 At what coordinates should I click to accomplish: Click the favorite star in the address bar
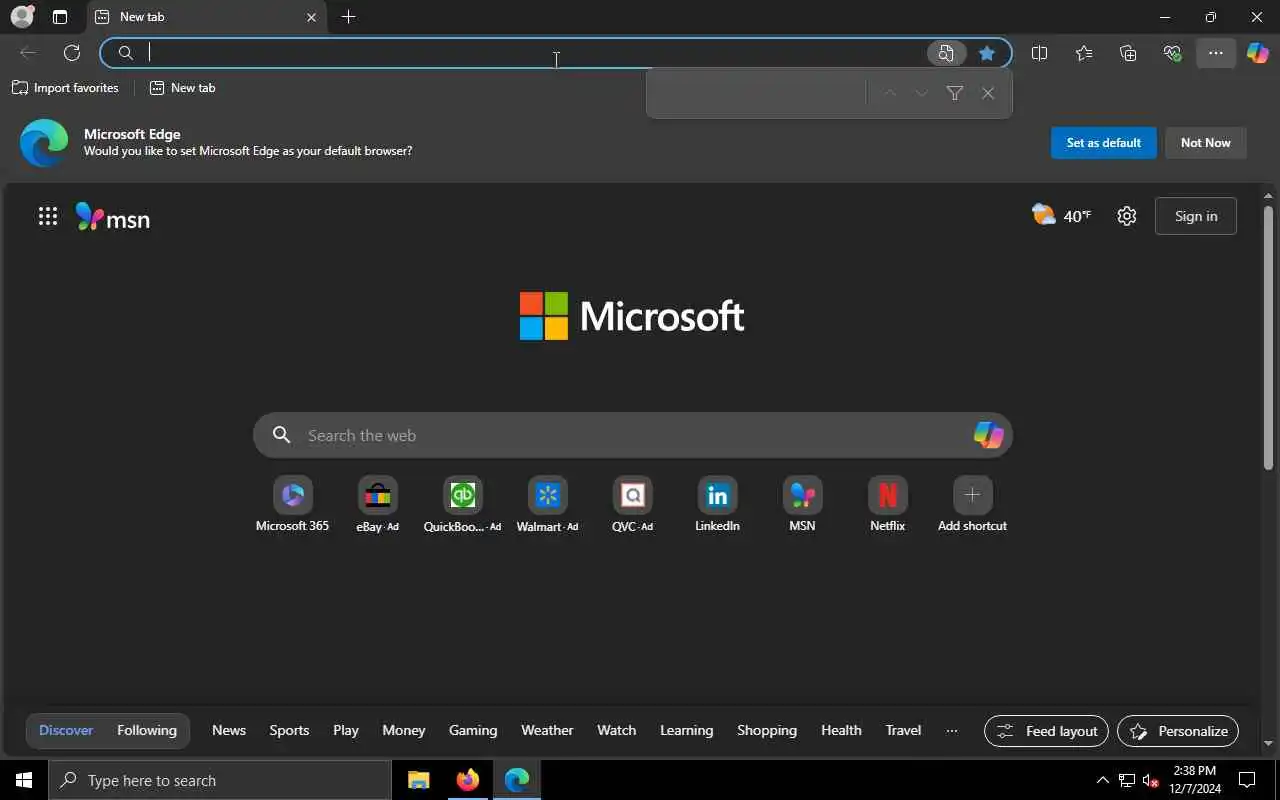[987, 53]
